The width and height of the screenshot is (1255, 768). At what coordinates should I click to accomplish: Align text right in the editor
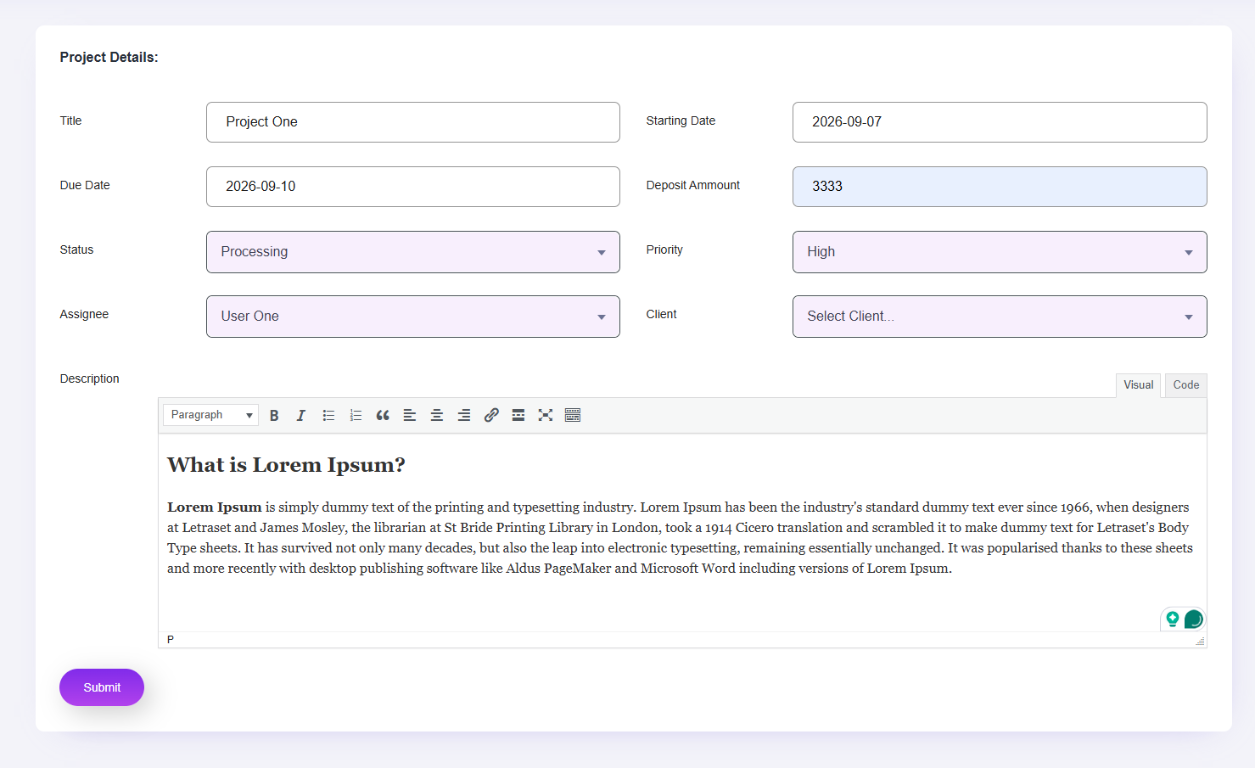click(464, 415)
